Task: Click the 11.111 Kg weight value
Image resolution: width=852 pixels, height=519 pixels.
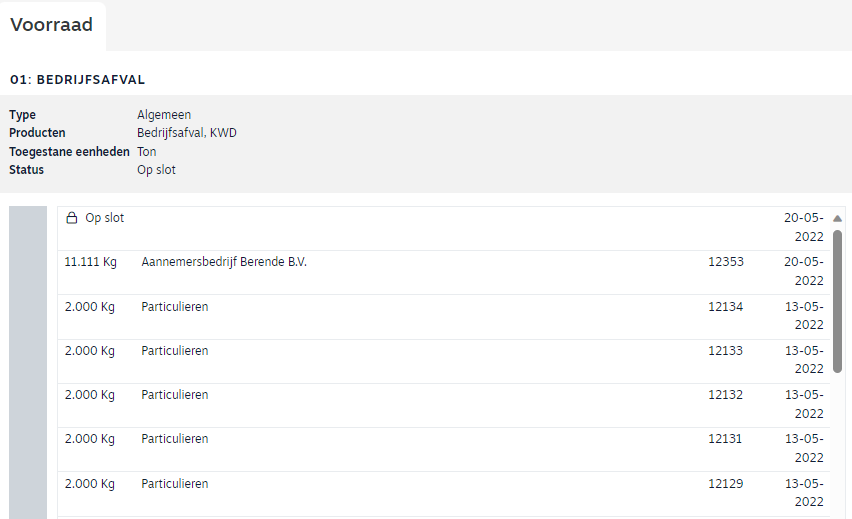Action: coord(90,262)
